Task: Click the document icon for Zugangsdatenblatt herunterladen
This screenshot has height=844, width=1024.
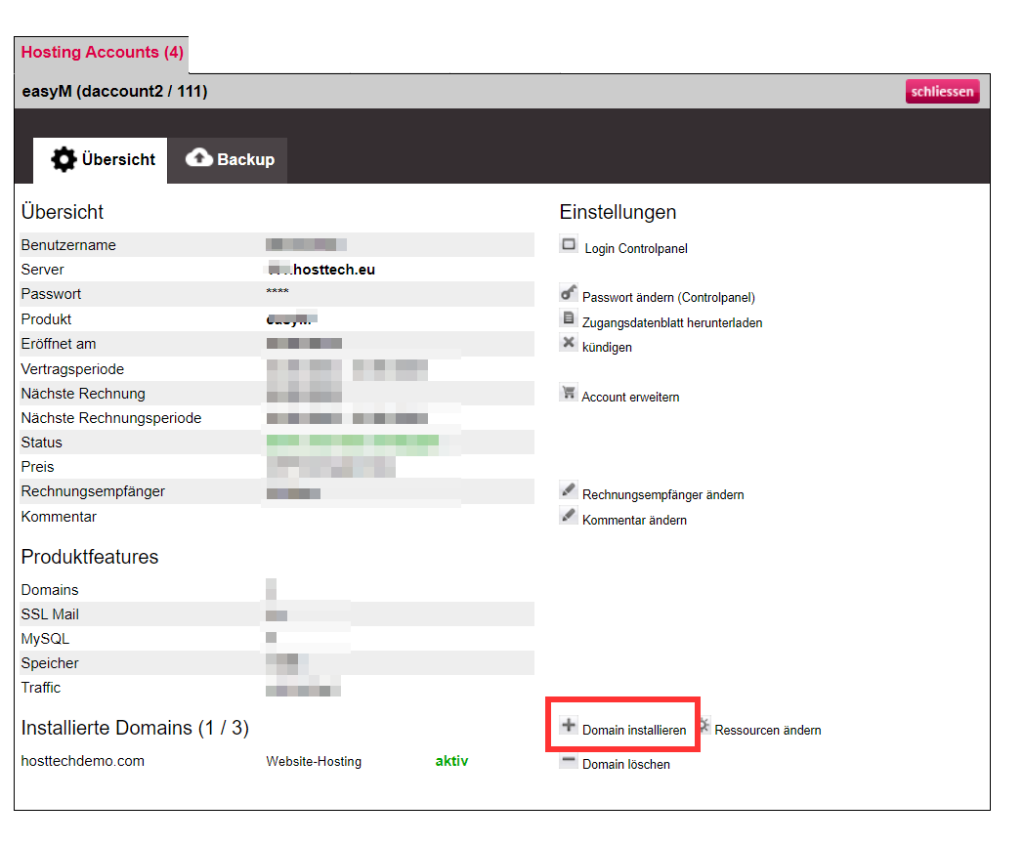Action: click(568, 319)
